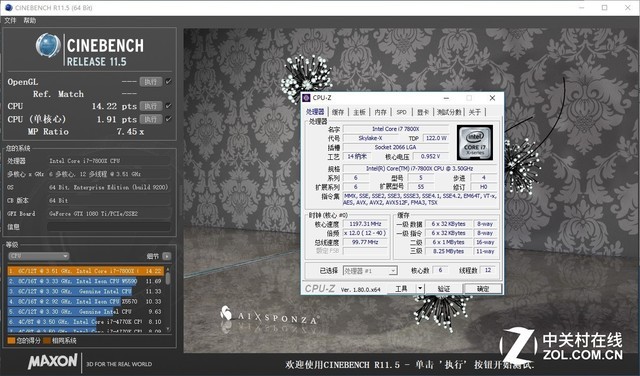
Task: Click the CPU-Z title bar icon
Action: tap(307, 98)
